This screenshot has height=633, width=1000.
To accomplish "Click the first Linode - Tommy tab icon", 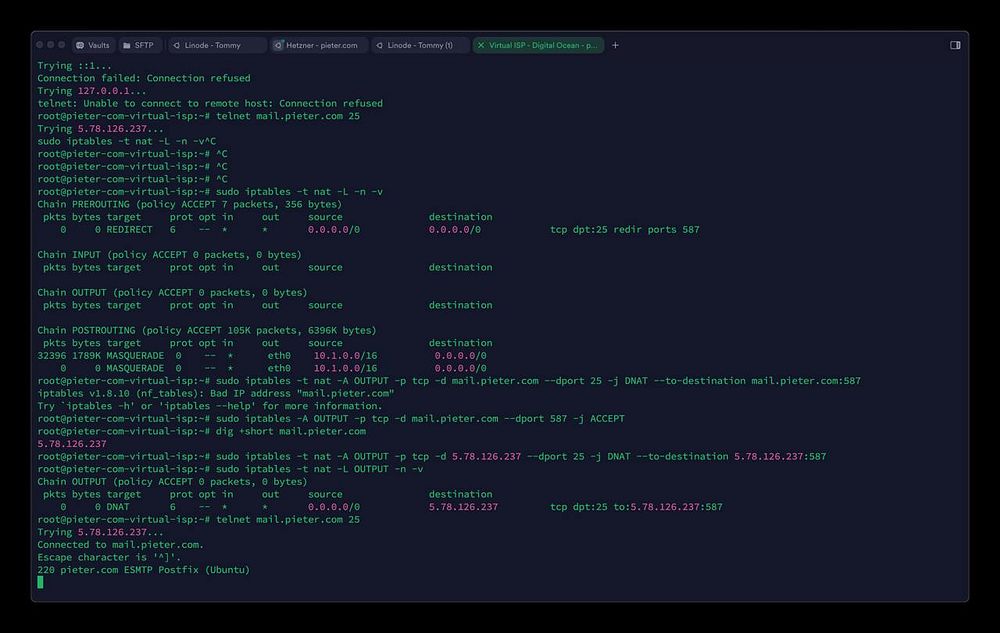I will click(x=177, y=45).
